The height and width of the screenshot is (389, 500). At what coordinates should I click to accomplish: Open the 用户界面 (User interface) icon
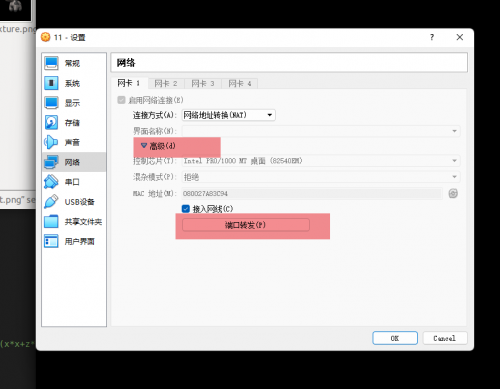tap(51, 241)
